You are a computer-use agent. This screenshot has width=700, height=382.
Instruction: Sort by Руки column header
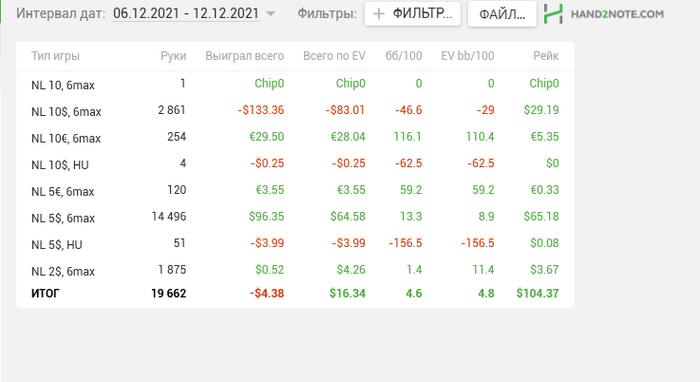(x=173, y=56)
